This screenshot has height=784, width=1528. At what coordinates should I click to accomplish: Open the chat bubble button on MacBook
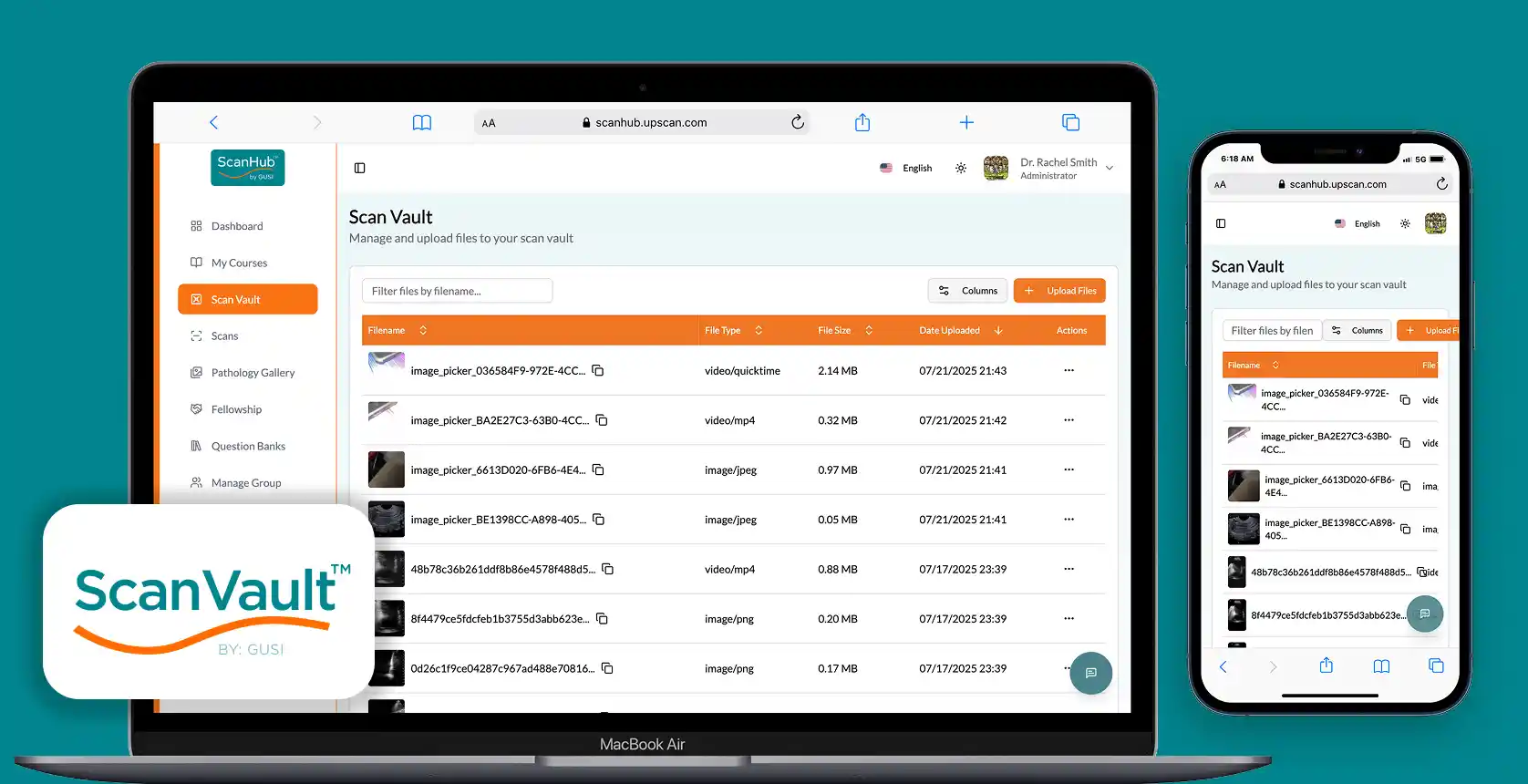click(1090, 674)
